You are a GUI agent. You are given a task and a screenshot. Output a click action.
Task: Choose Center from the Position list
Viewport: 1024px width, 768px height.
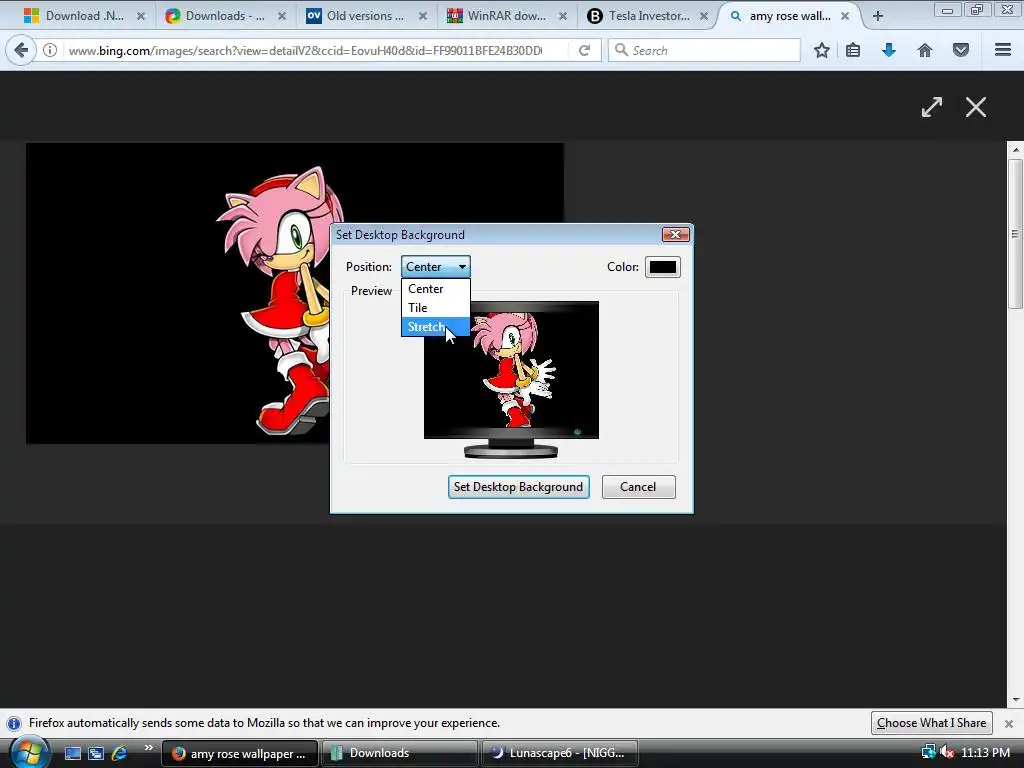click(x=436, y=289)
